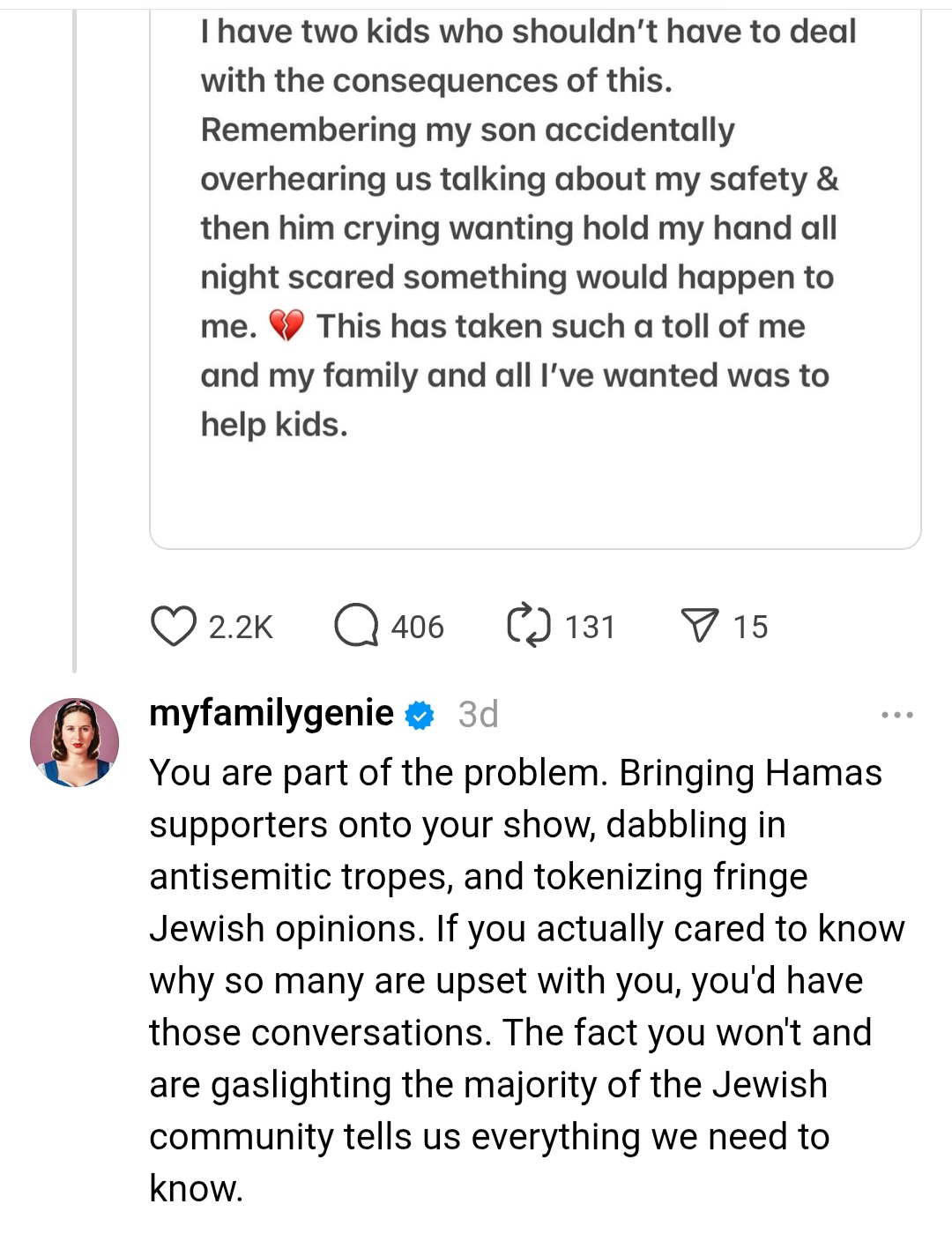
Task: Tap the broken heart emoji in the quote
Action: 286,326
